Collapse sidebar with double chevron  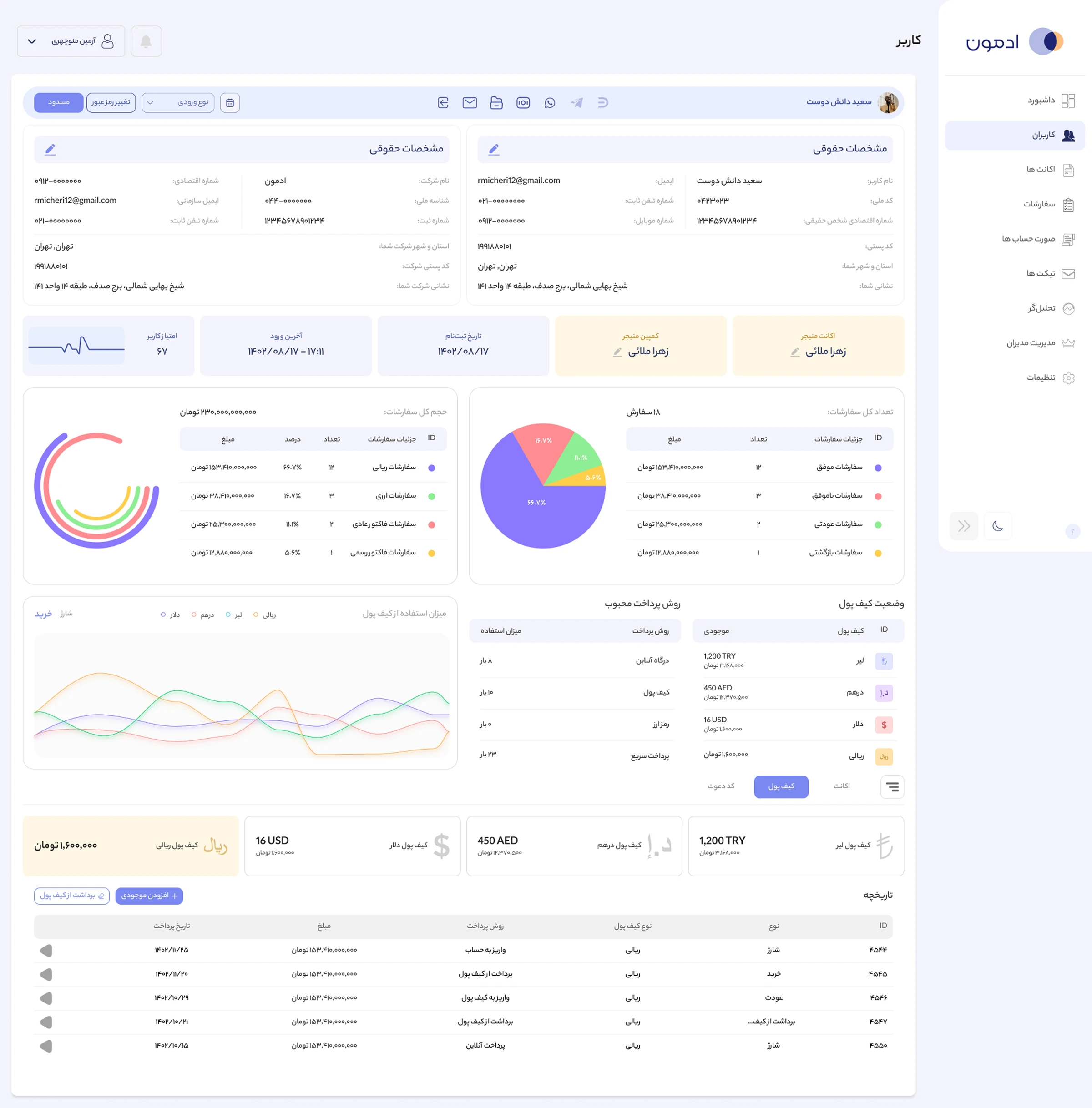click(x=964, y=526)
